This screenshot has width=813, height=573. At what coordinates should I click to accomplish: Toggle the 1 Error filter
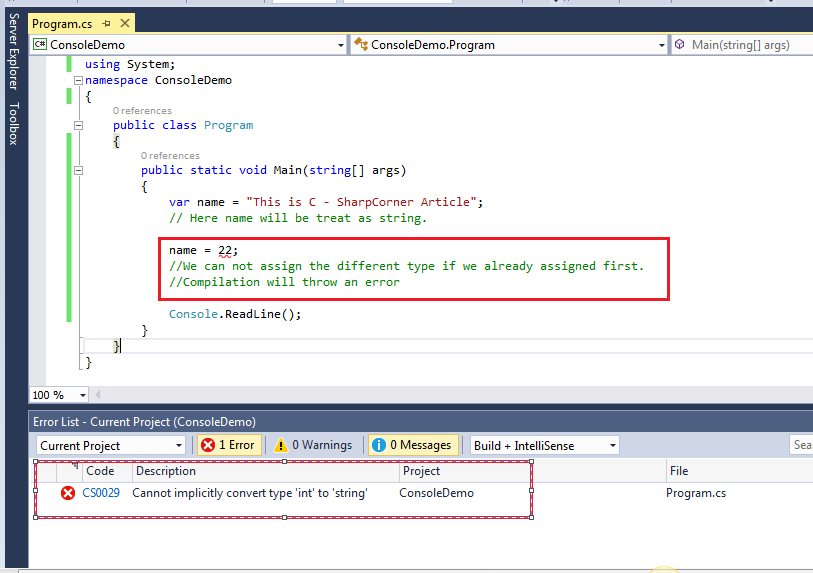pyautogui.click(x=228, y=445)
